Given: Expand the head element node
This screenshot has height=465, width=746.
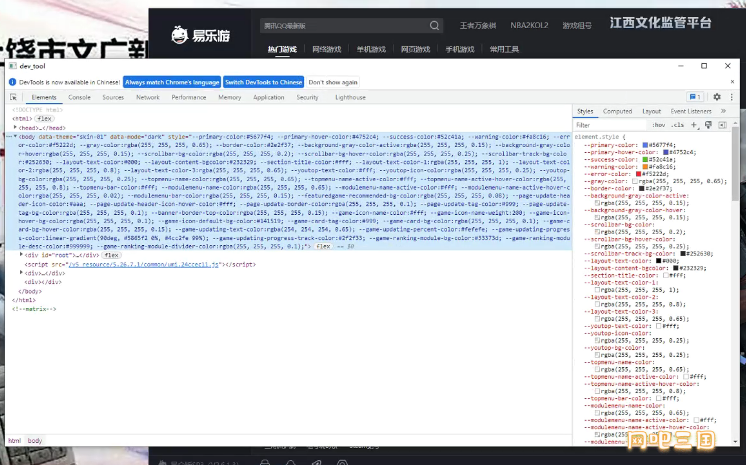Looking at the screenshot, I should tap(16, 127).
